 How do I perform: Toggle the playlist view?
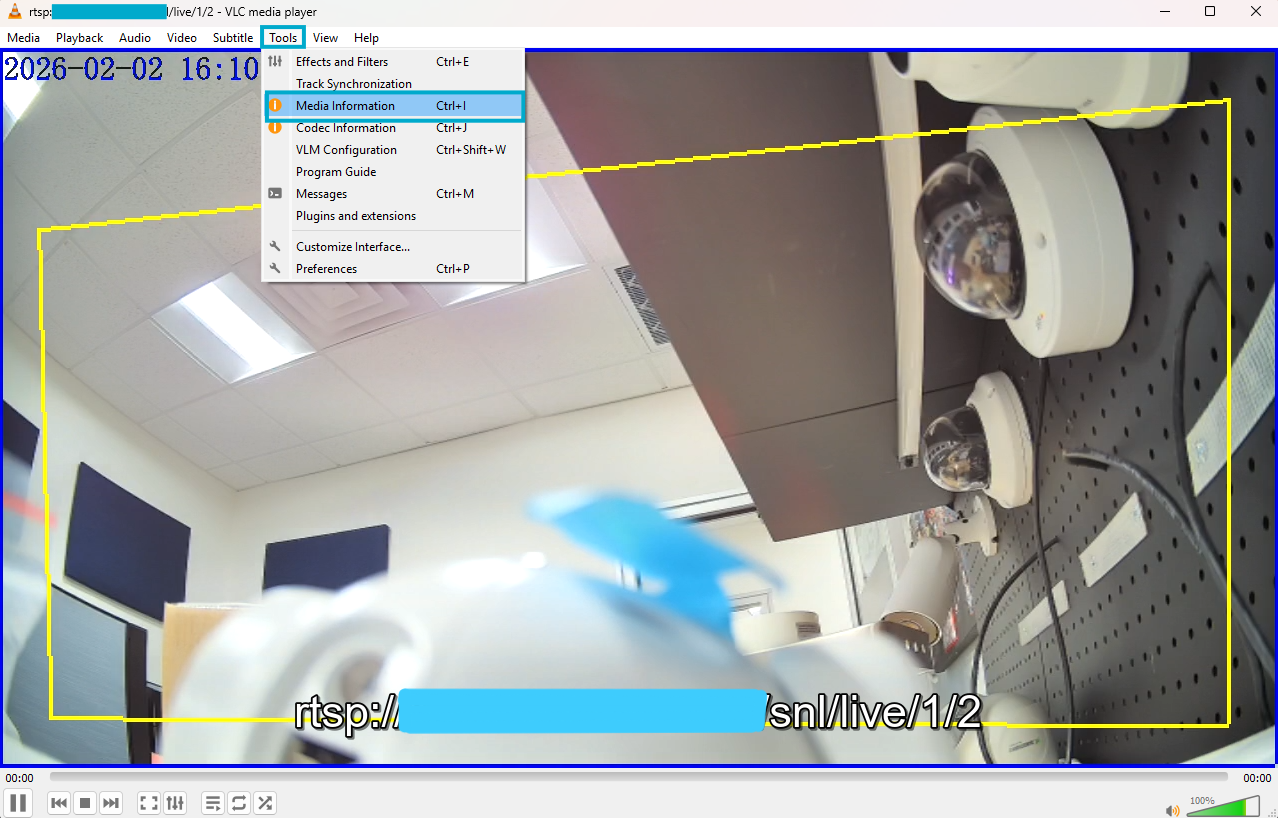(213, 802)
